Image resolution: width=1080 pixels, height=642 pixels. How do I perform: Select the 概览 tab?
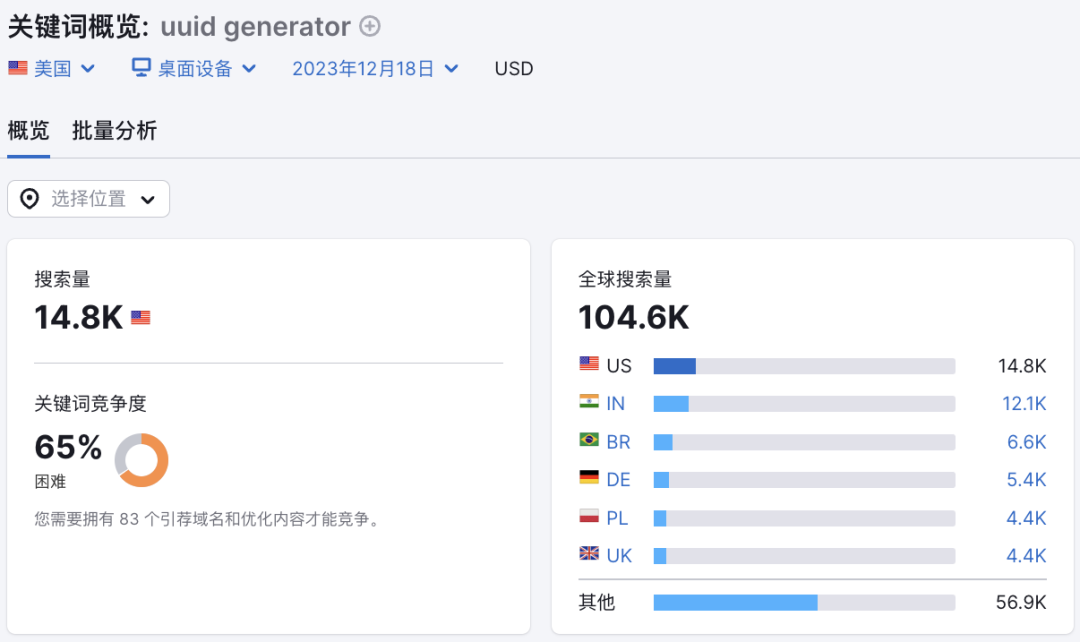[x=28, y=131]
